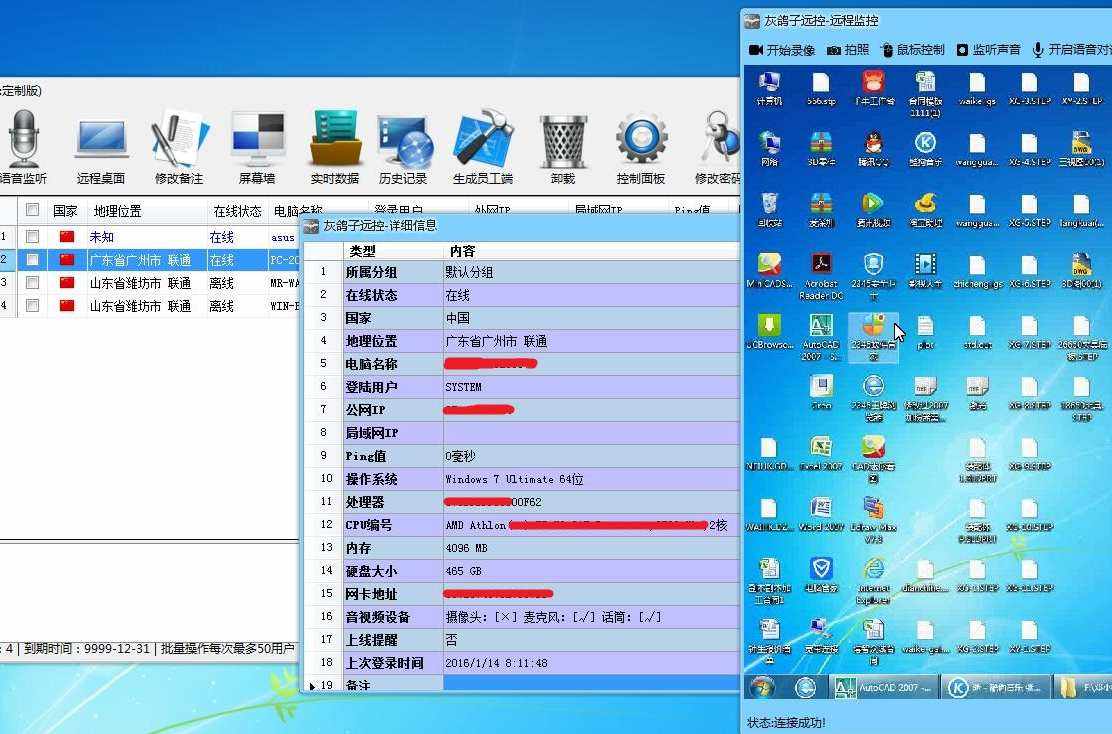The image size is (1112, 734).
Task: Select the 电脑管家 shield icon
Action: coord(821,575)
